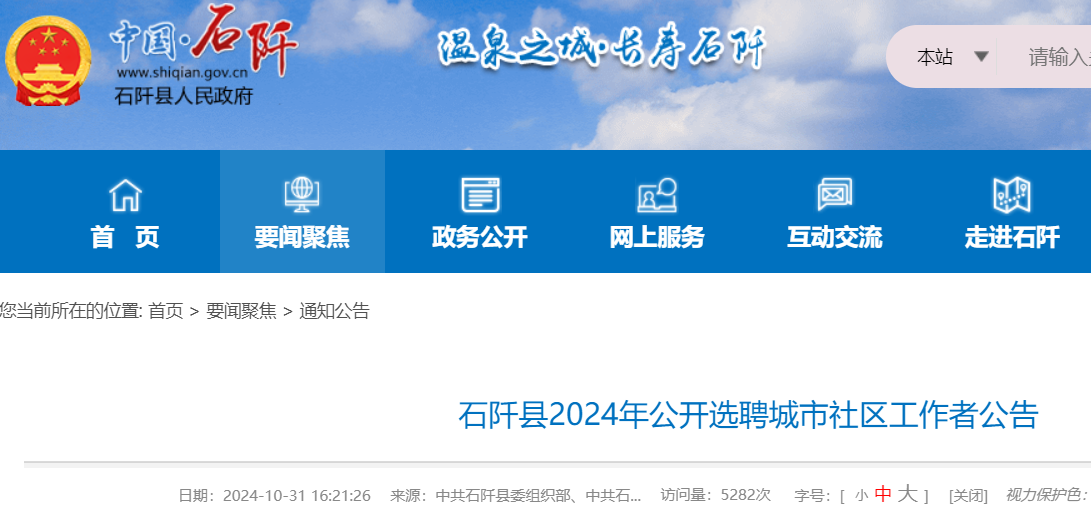Set font size to medium (中)

point(883,494)
